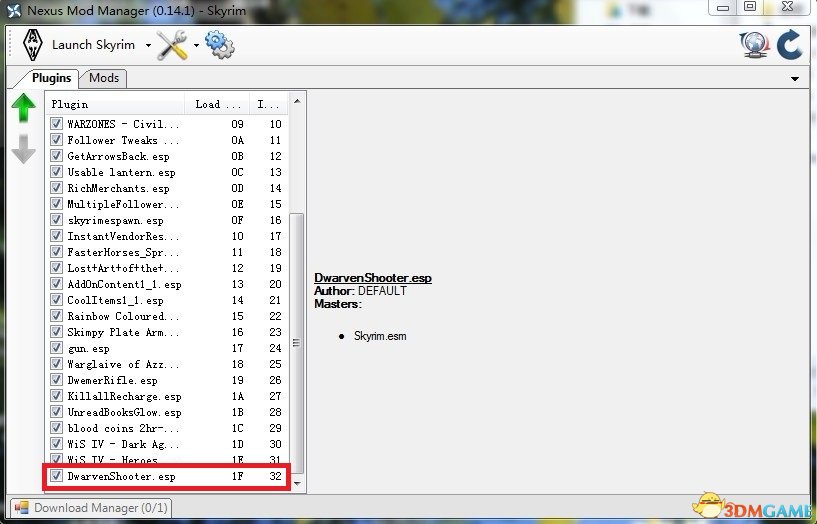Click load order value 0D for RichMerchants

238,188
